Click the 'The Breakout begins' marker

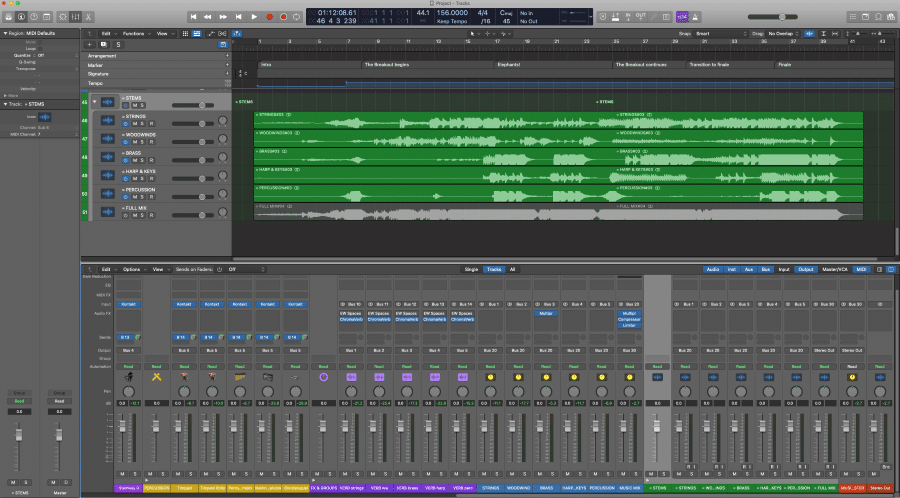coord(387,65)
